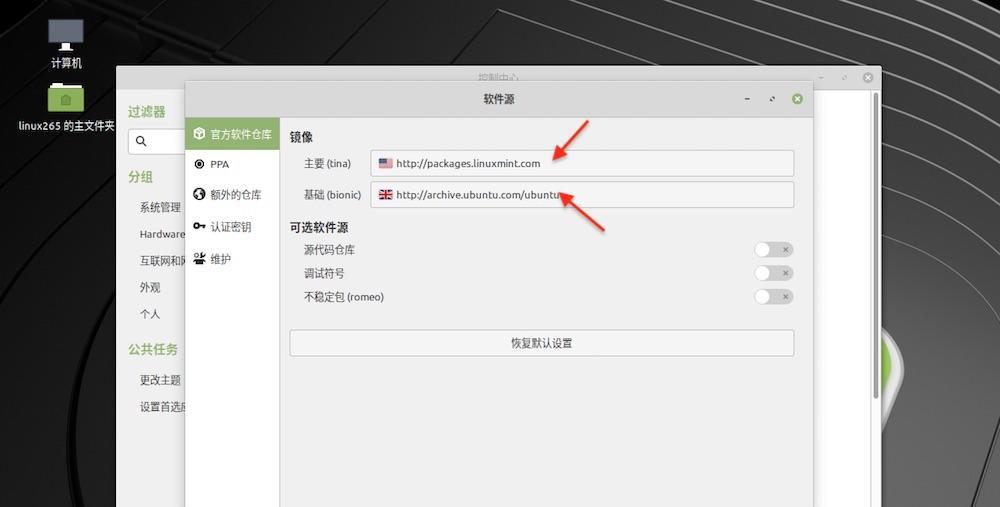Select 外观 in the group list

(x=150, y=288)
